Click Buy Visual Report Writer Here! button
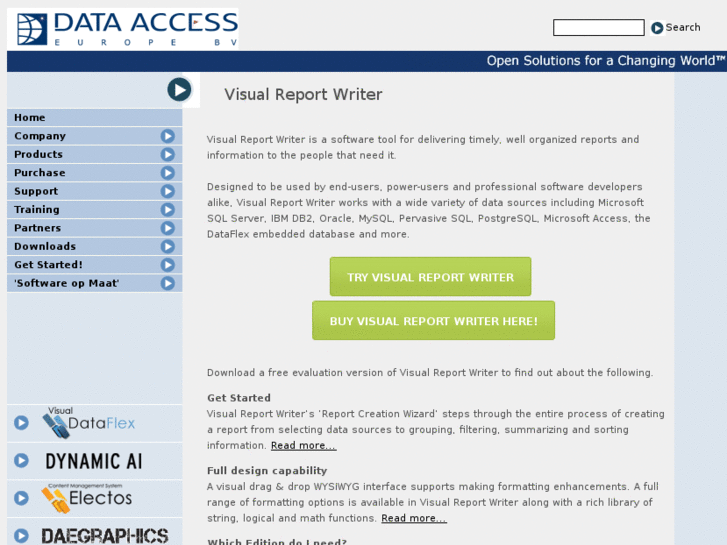The width and height of the screenshot is (727, 545). pyautogui.click(x=434, y=321)
